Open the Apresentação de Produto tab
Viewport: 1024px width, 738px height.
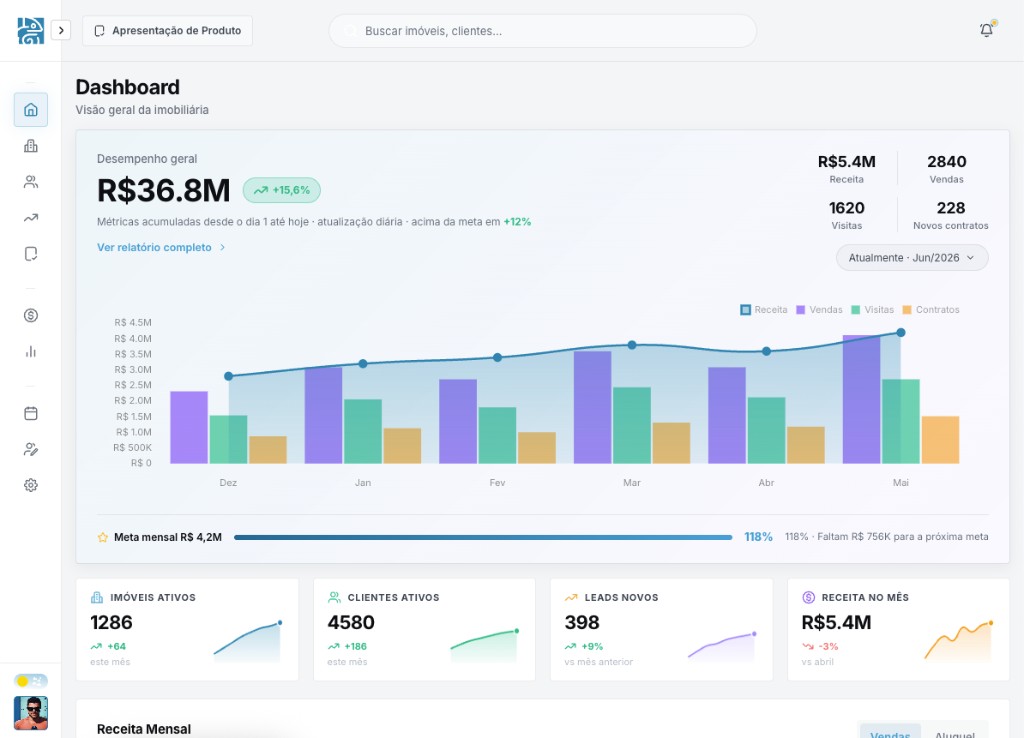pos(168,31)
